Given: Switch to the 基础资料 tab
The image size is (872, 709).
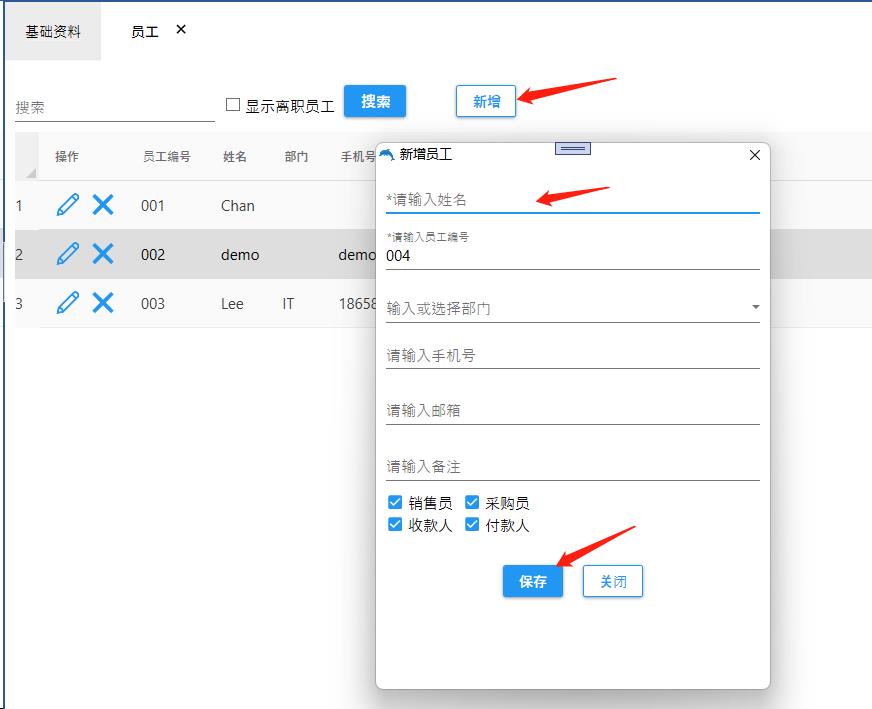Looking at the screenshot, I should click(x=53, y=32).
